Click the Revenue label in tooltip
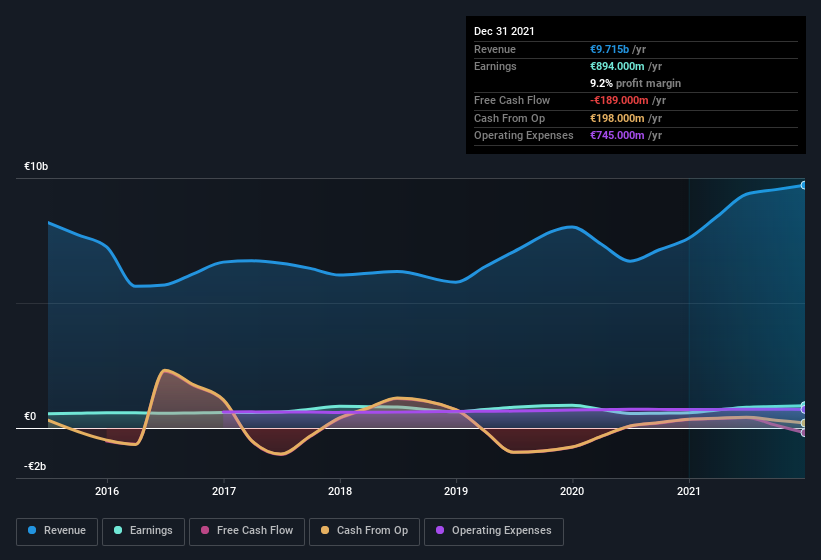 click(495, 49)
